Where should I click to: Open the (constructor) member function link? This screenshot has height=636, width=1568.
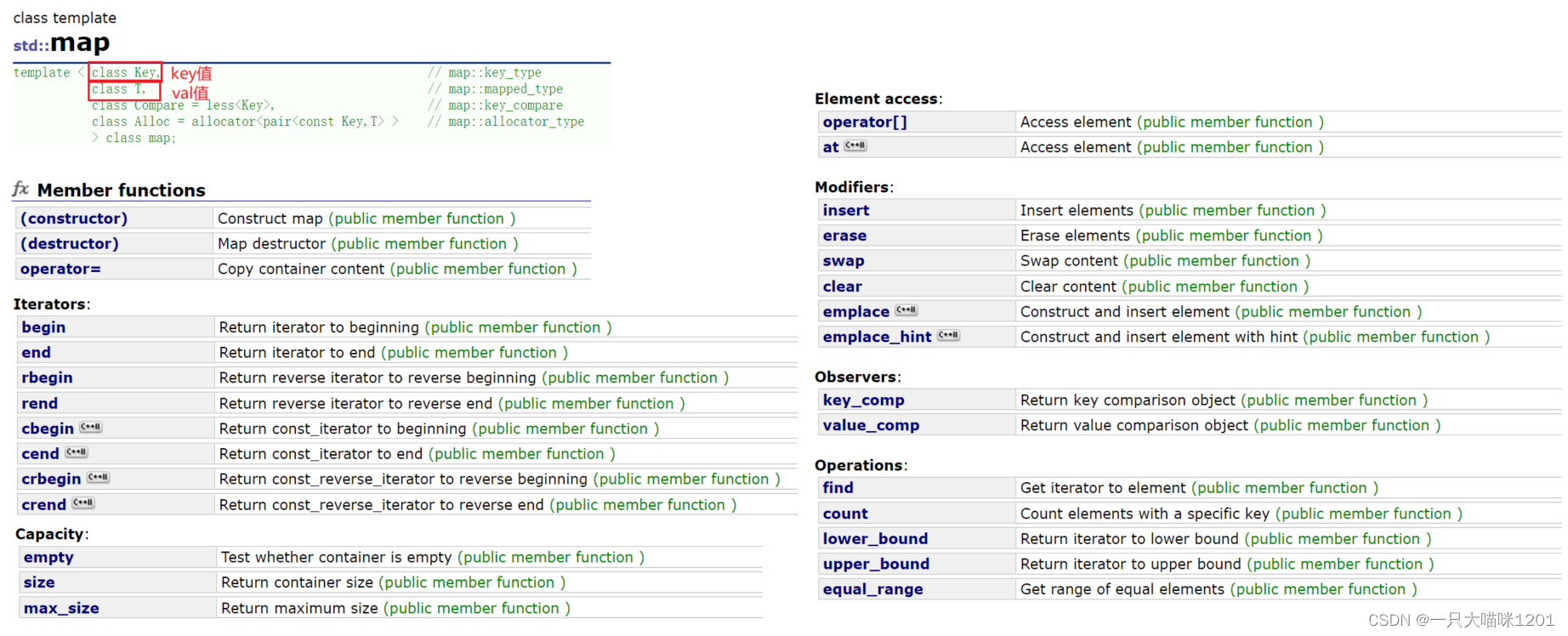coord(74,219)
